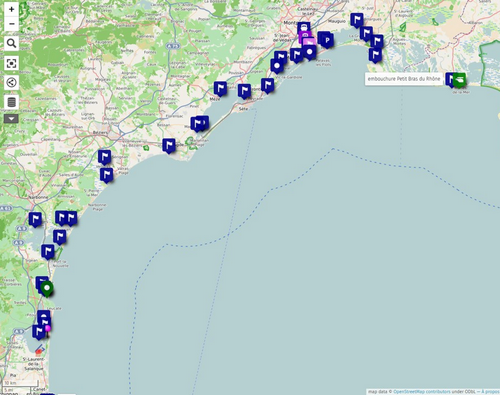The image size is (500, 395).
Task: Expand more map controls arrow
Action: tap(11, 119)
